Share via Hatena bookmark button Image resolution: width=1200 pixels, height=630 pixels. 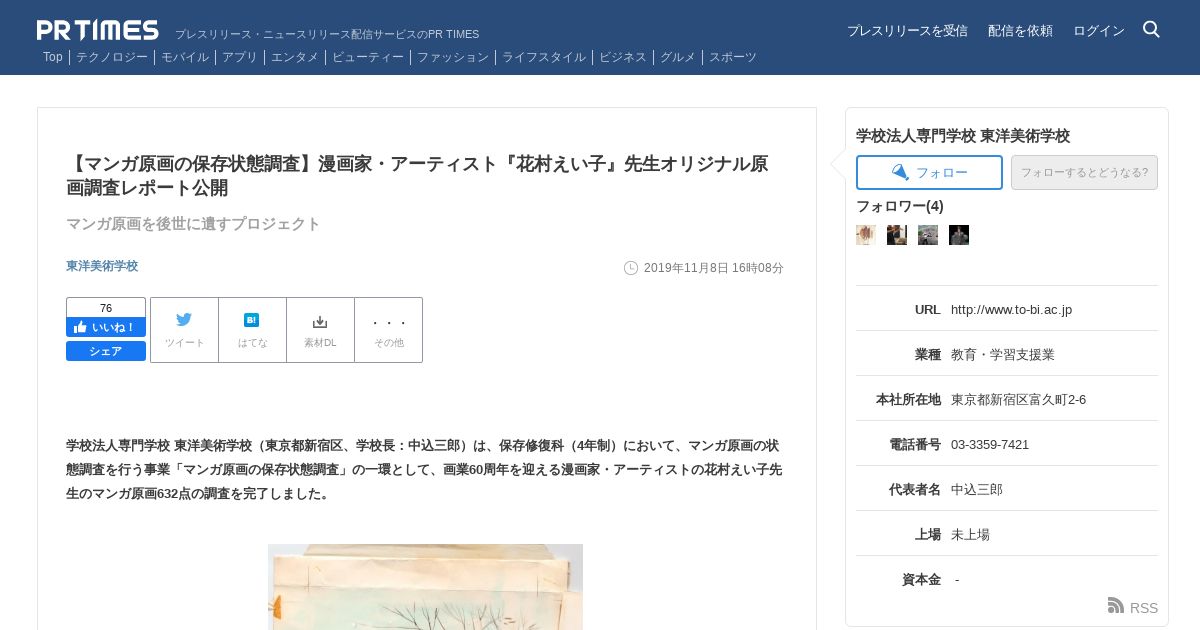[x=252, y=330]
